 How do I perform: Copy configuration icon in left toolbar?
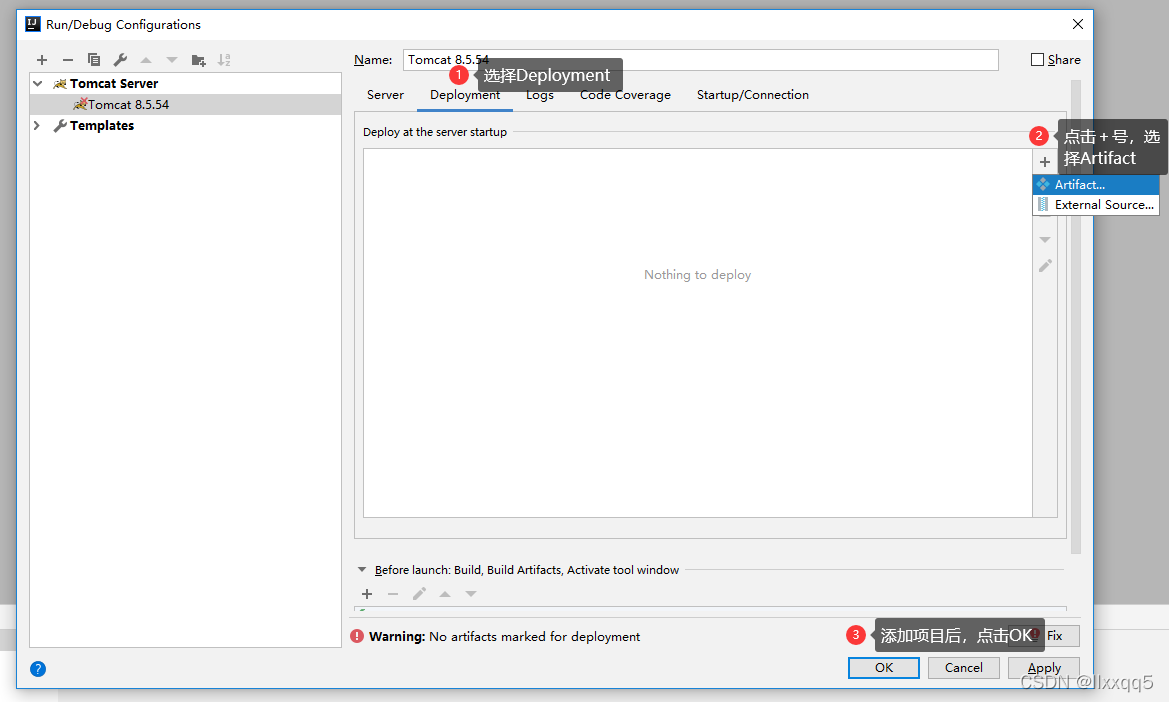click(x=94, y=60)
